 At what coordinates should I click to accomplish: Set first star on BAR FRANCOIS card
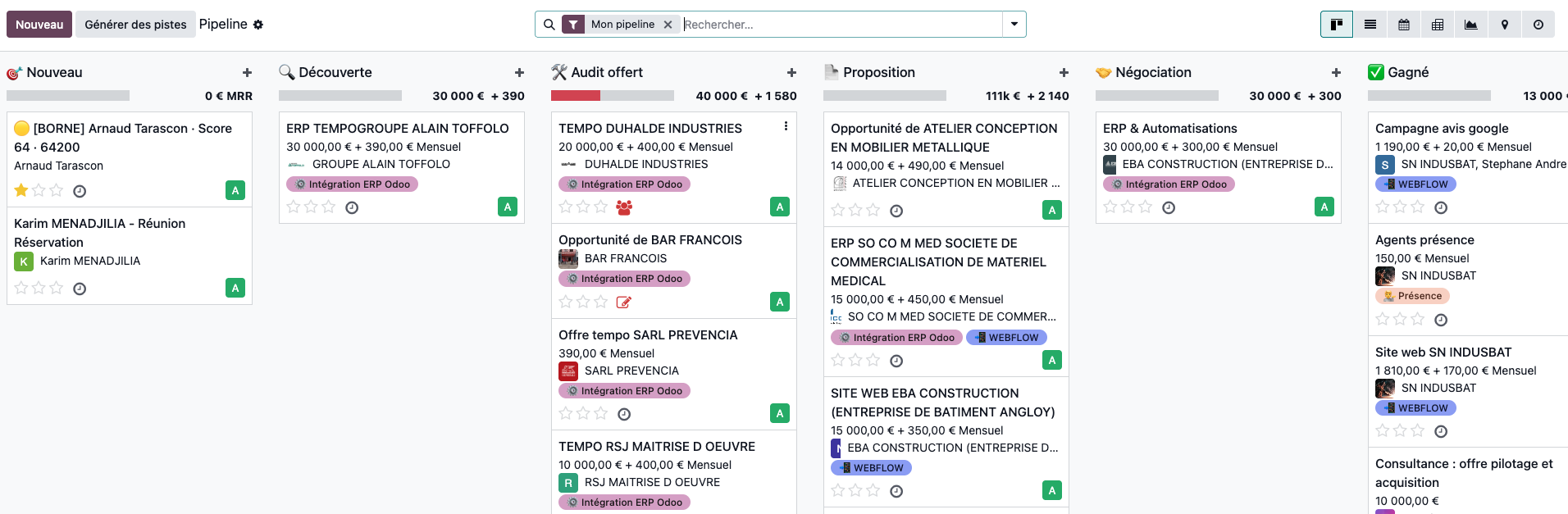point(566,302)
